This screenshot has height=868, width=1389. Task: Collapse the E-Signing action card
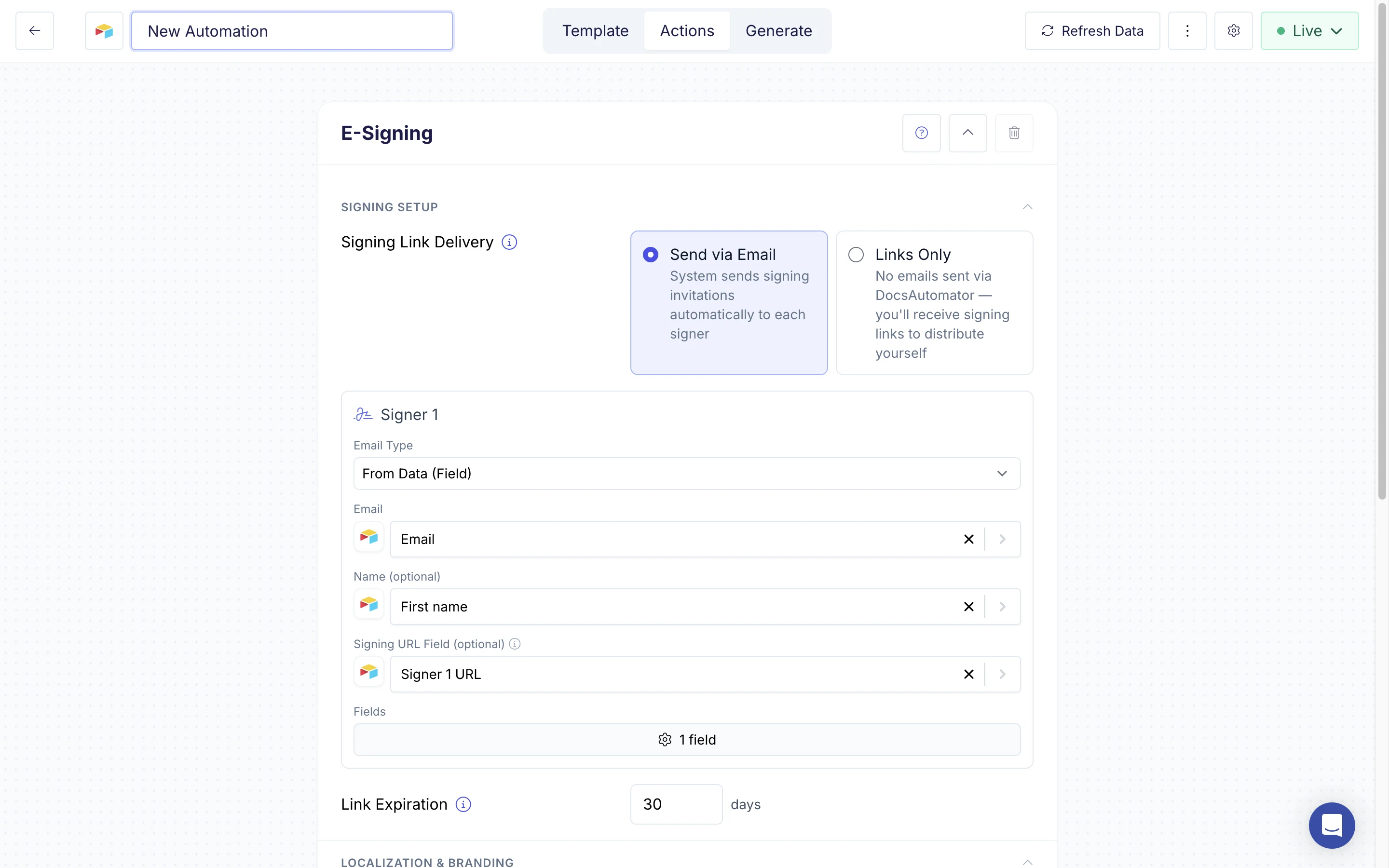967,133
